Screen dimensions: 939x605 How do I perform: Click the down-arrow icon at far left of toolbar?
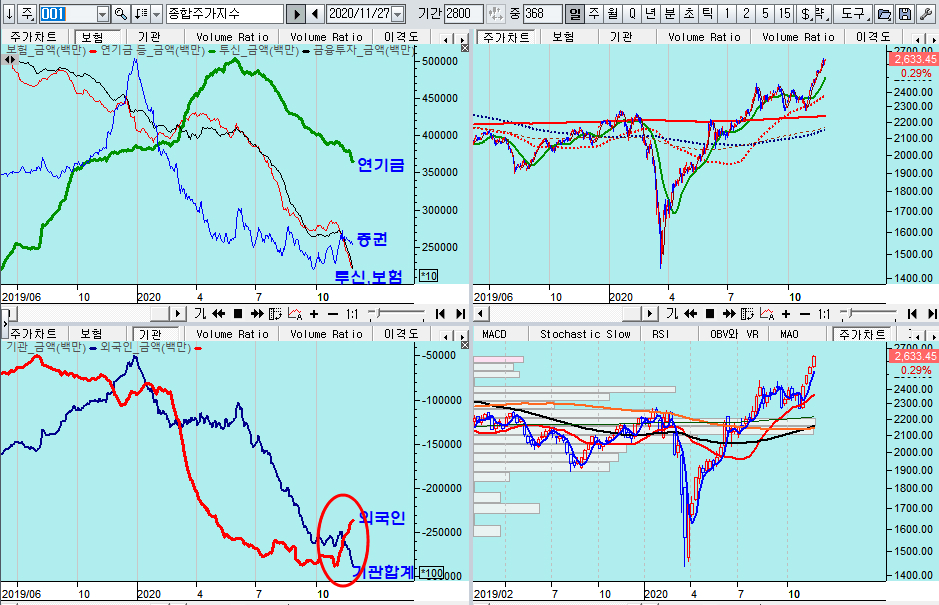pos(9,14)
